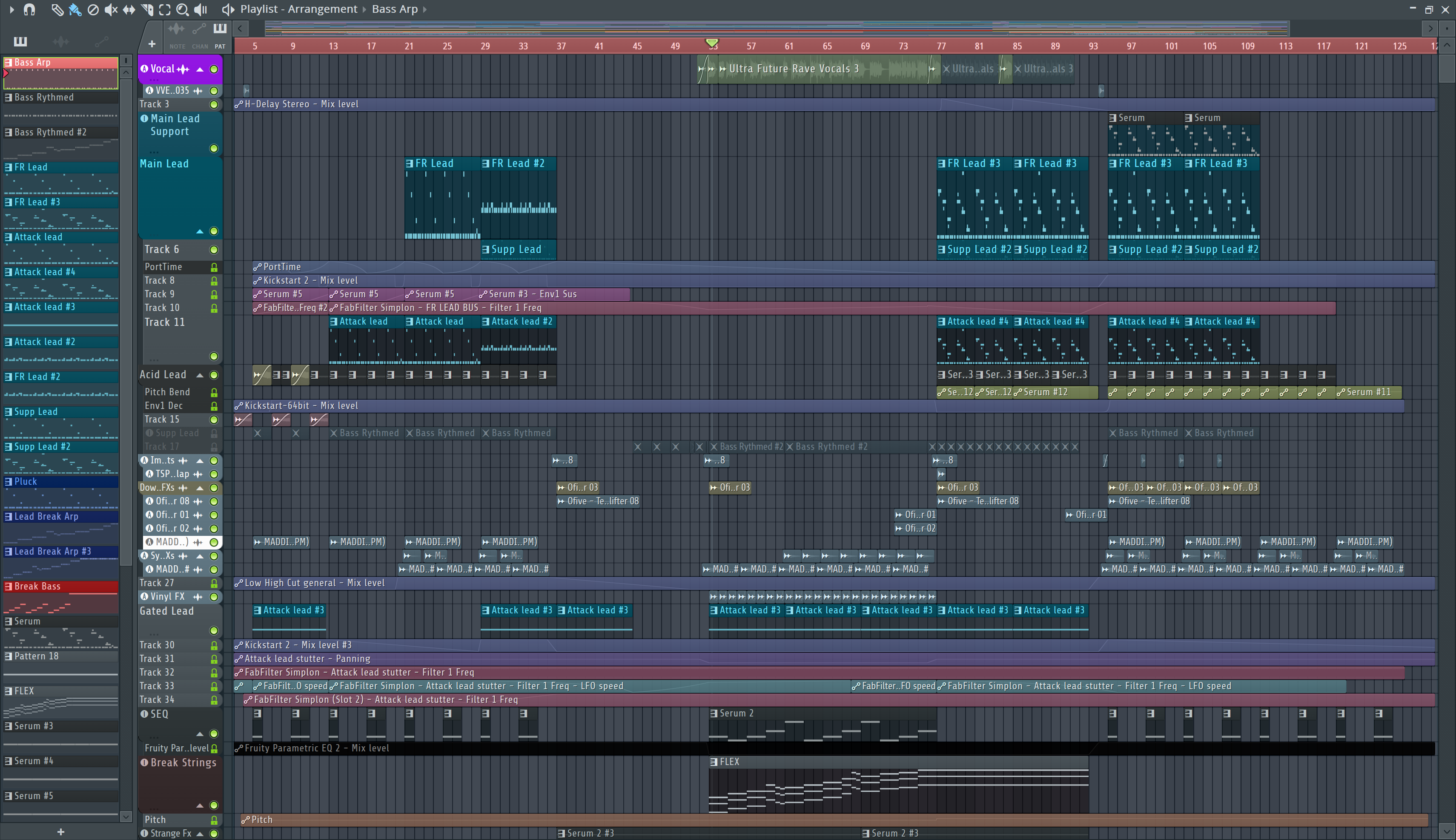Click bar 57 on the timeline ruler

coord(751,46)
